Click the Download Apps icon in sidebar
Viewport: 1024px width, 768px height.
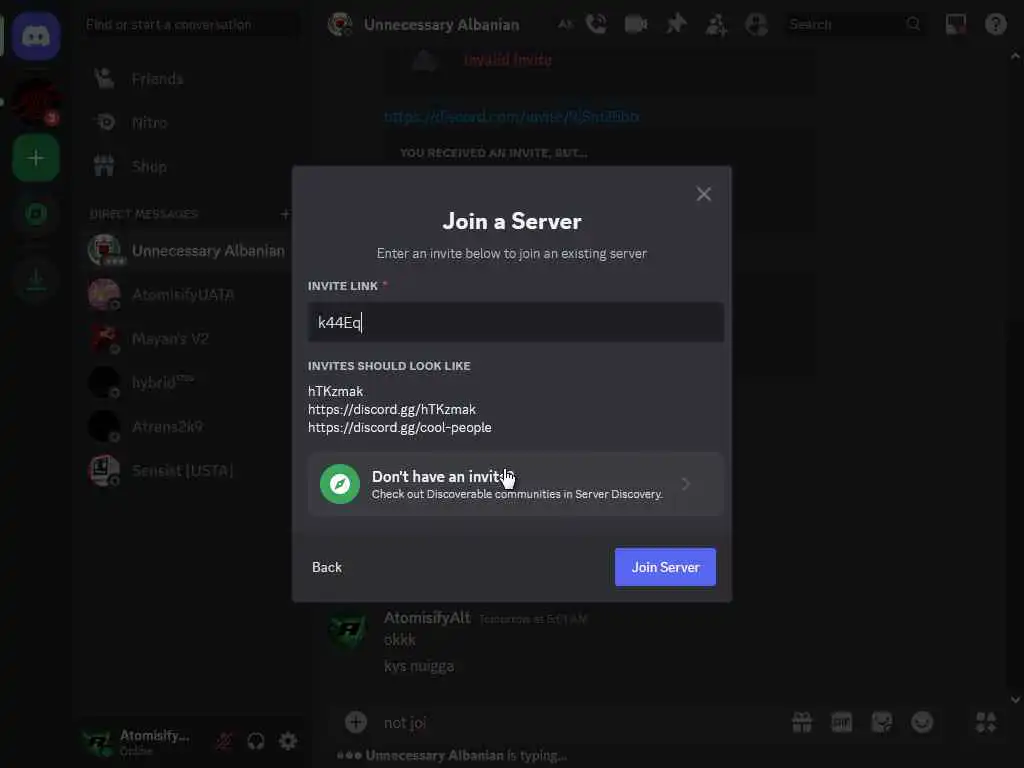[x=36, y=280]
